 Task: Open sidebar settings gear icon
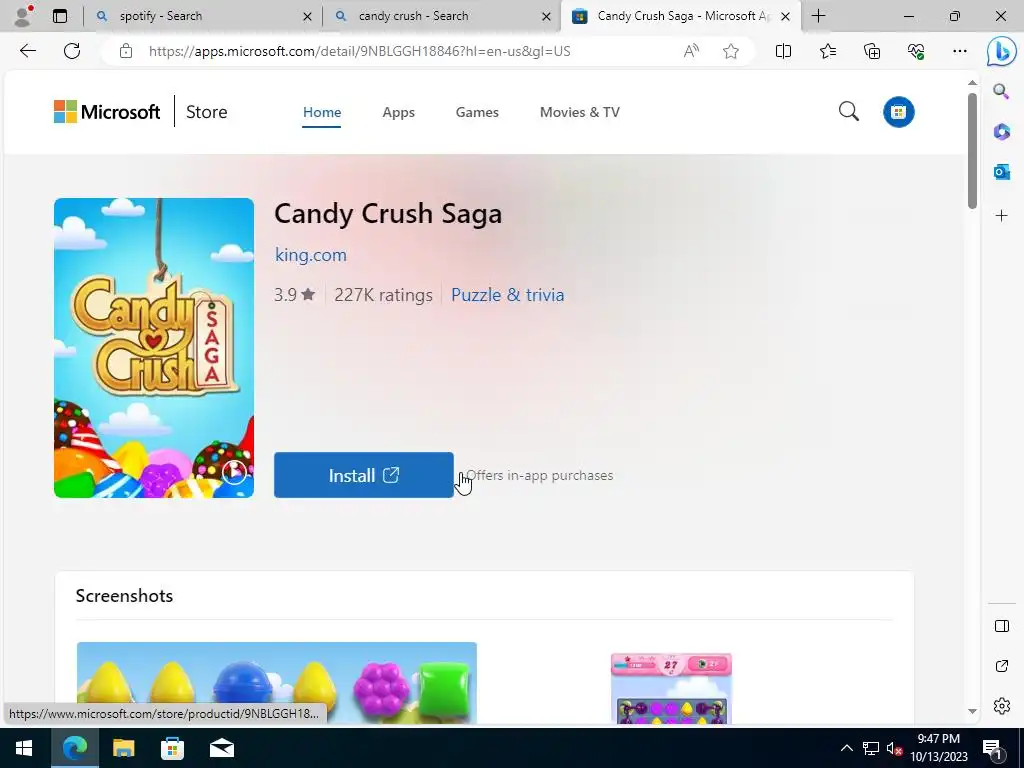pyautogui.click(x=1001, y=706)
